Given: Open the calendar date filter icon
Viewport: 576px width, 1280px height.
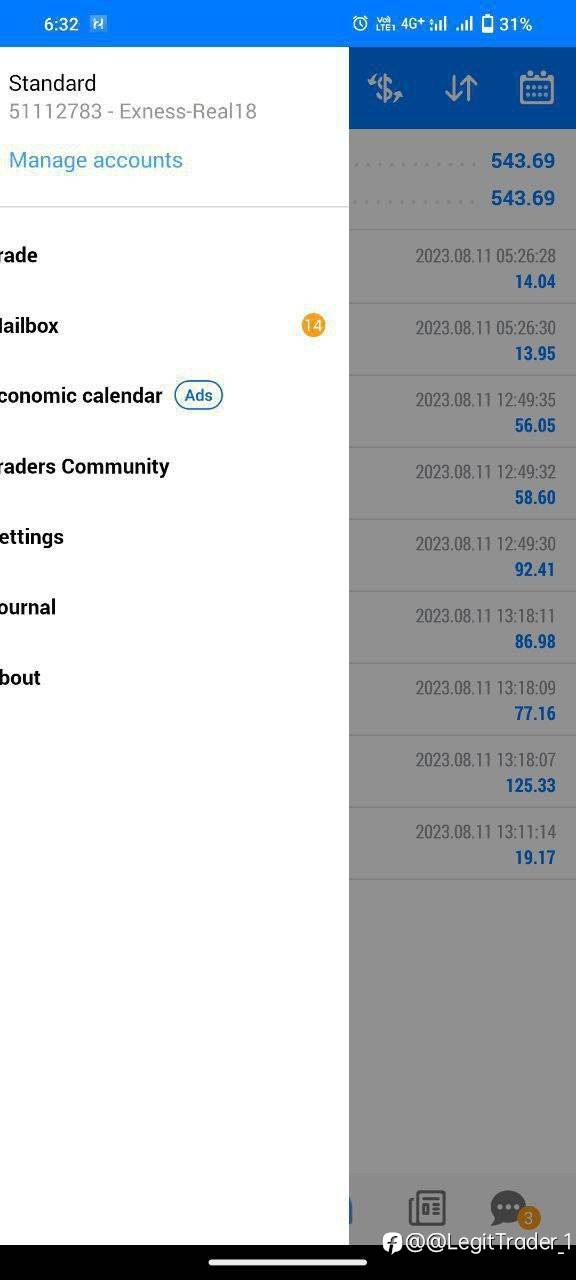Looking at the screenshot, I should coord(537,88).
